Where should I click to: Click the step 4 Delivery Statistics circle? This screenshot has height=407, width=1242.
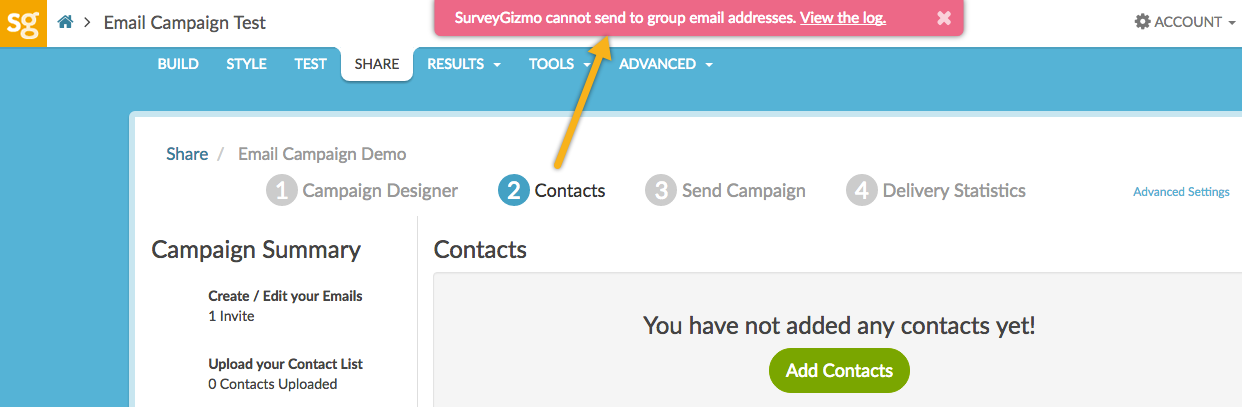point(862,190)
